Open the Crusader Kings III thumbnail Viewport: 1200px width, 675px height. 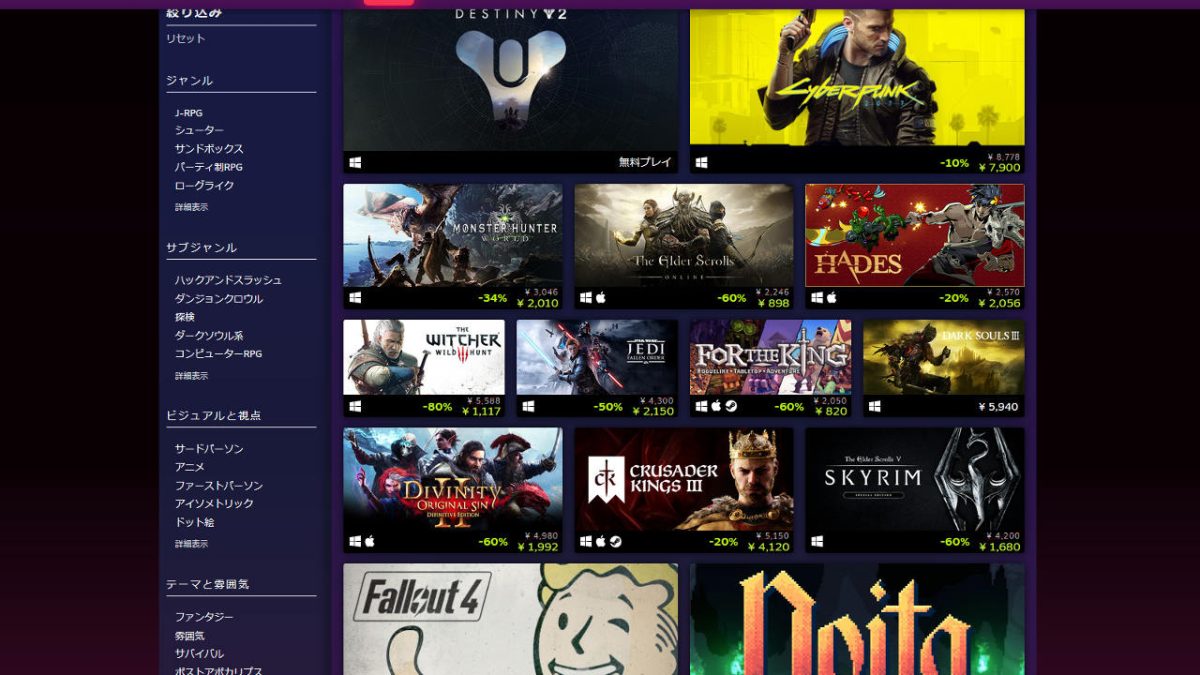pyautogui.click(x=684, y=479)
